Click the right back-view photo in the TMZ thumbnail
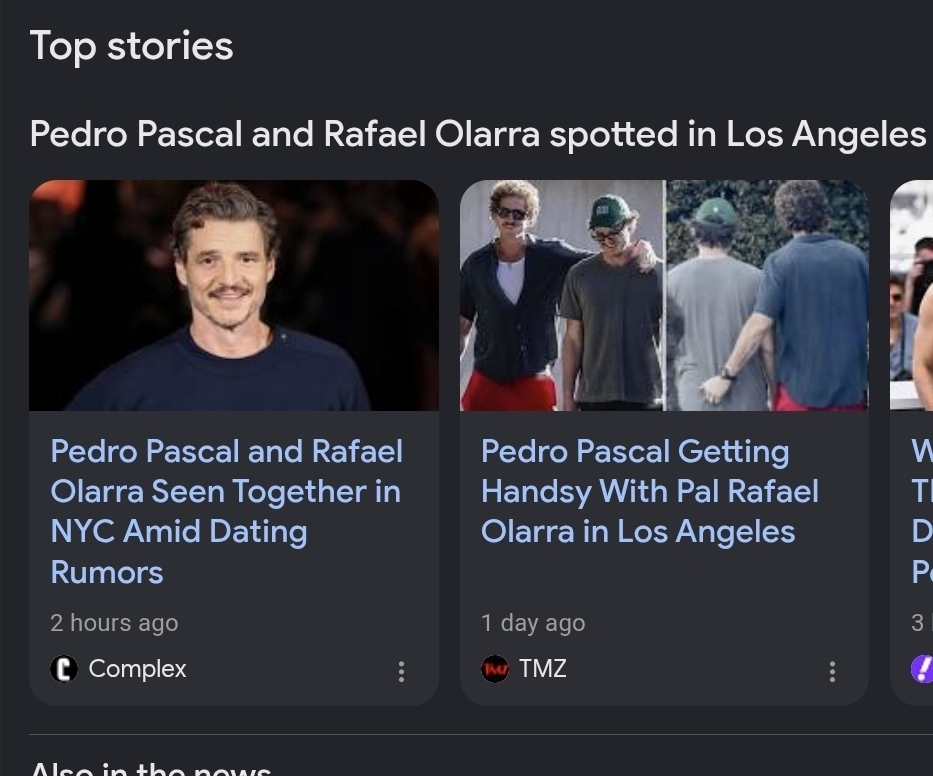 tap(767, 295)
